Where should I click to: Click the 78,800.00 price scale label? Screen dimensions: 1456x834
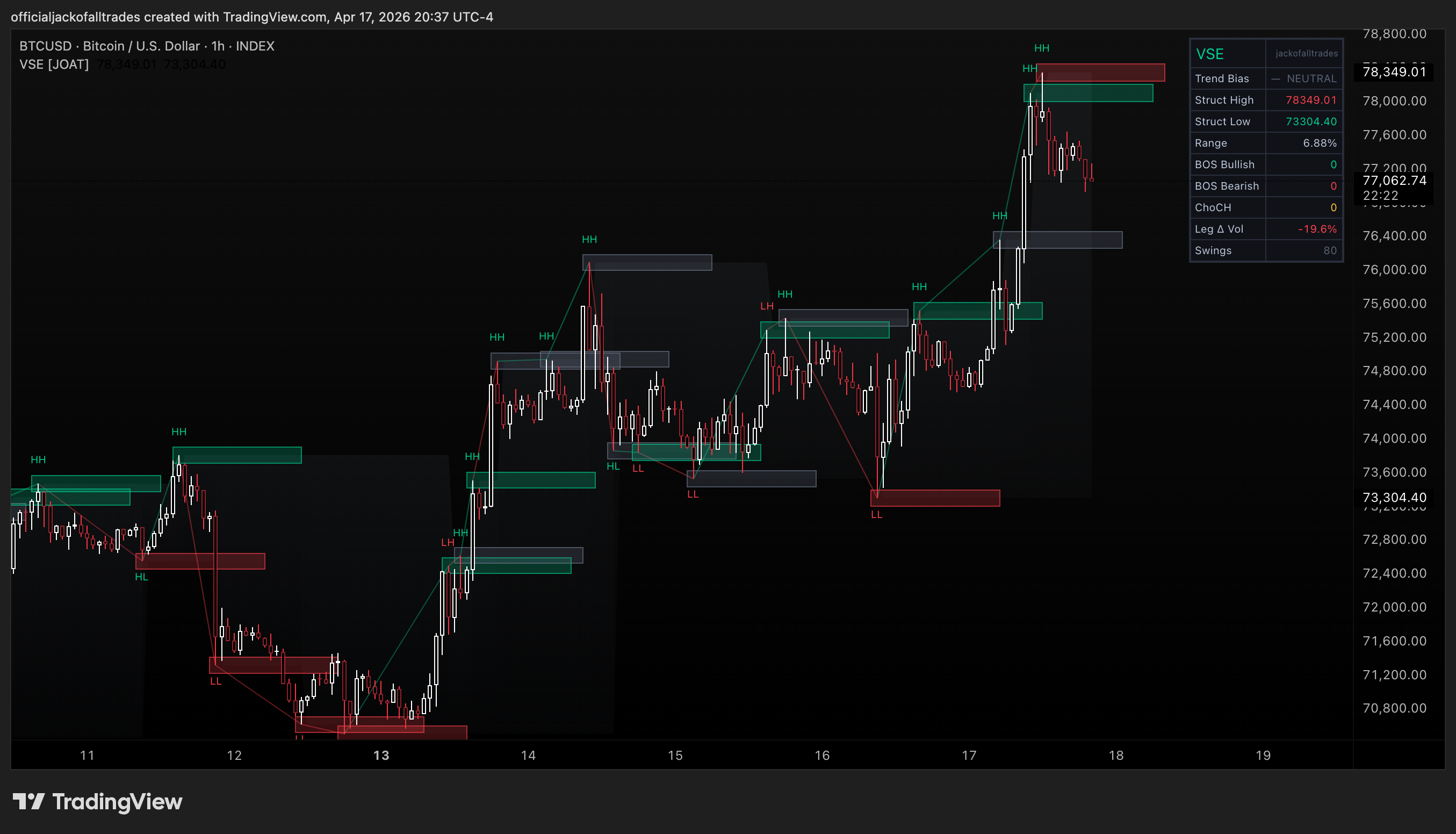[x=1394, y=34]
